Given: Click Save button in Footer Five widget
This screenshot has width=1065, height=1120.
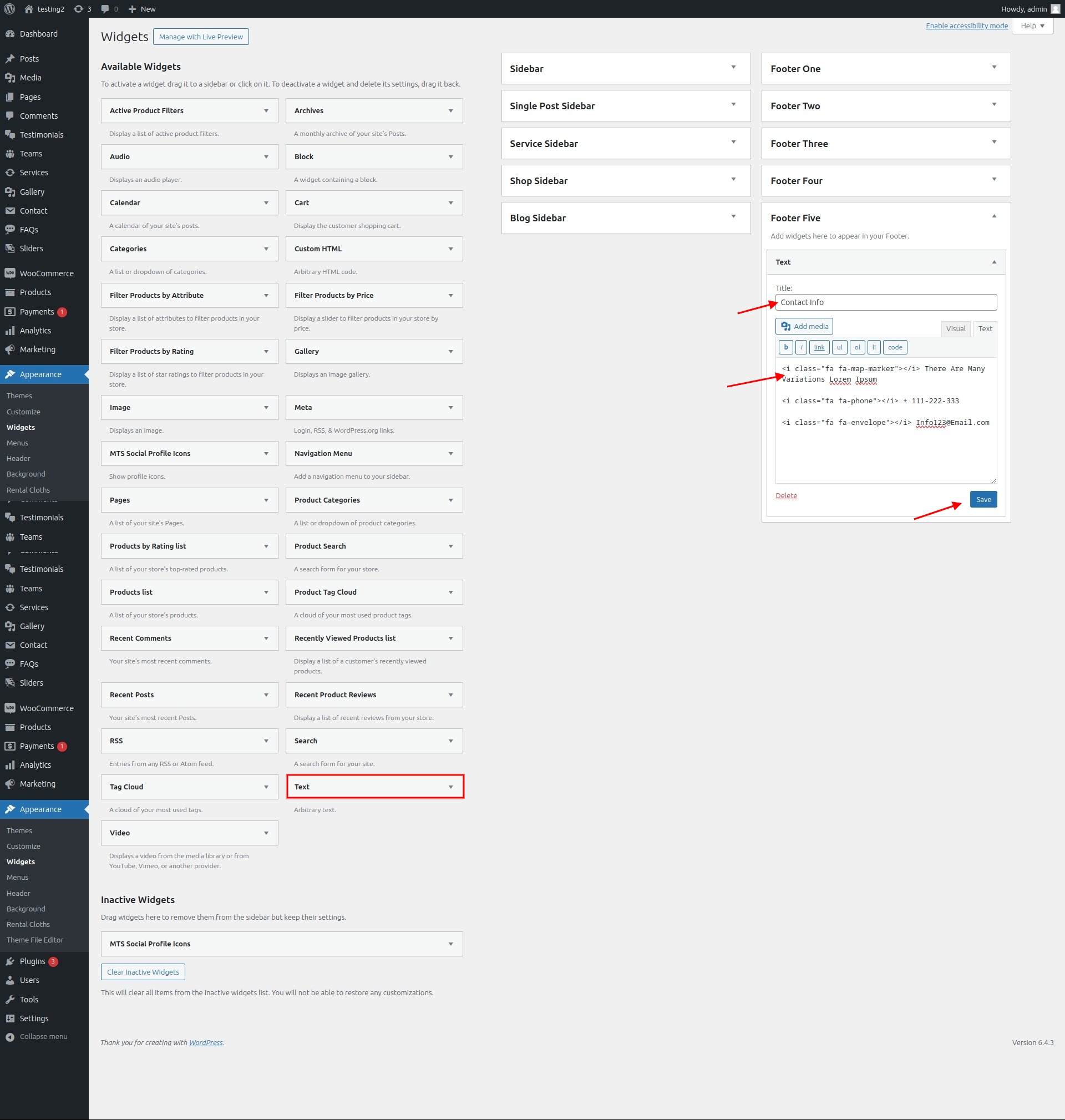Looking at the screenshot, I should click(984, 499).
